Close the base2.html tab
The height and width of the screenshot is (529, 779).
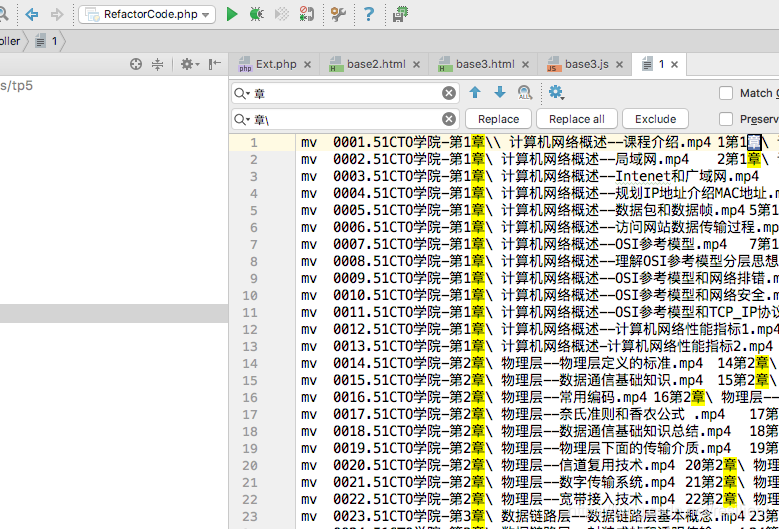pyautogui.click(x=416, y=65)
